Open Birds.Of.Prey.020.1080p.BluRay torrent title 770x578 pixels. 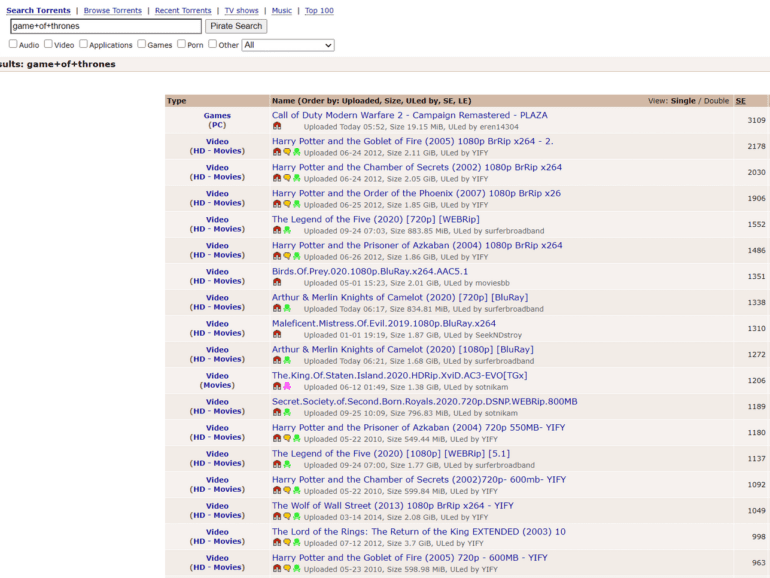[370, 271]
